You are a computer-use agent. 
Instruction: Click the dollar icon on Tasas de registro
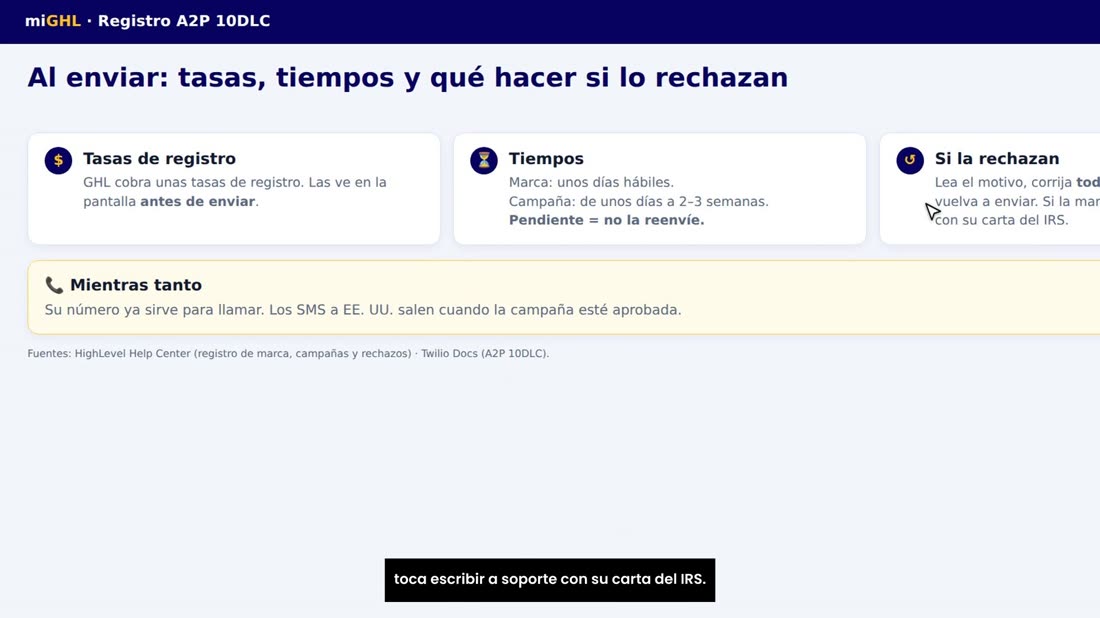pyautogui.click(x=58, y=161)
